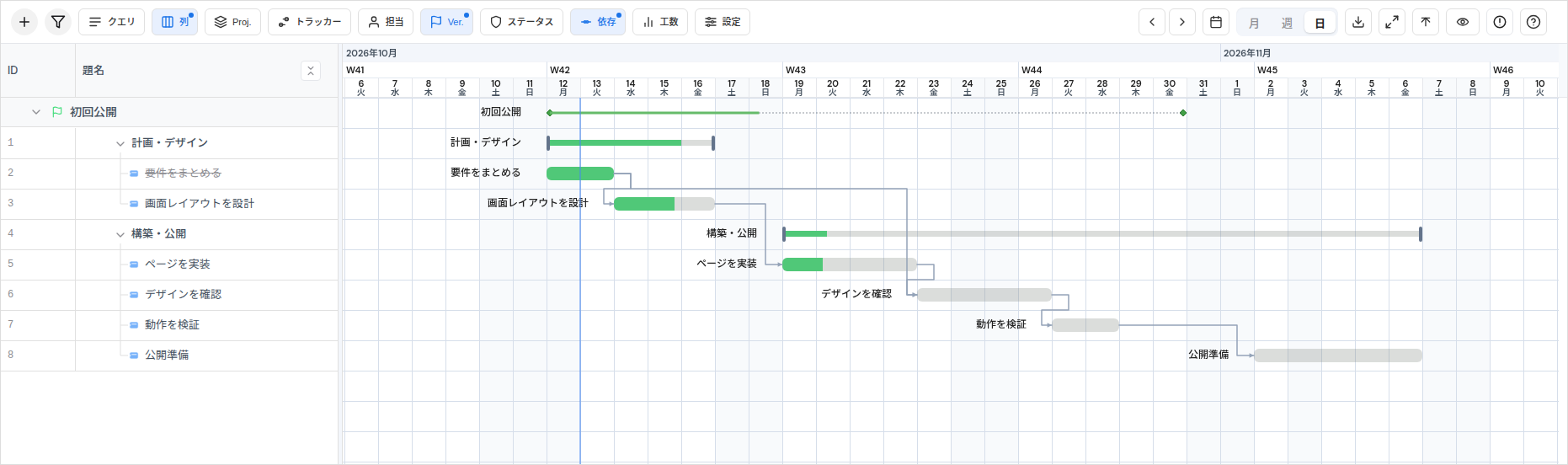Collapse the 初回公開 version group

pyautogui.click(x=36, y=112)
